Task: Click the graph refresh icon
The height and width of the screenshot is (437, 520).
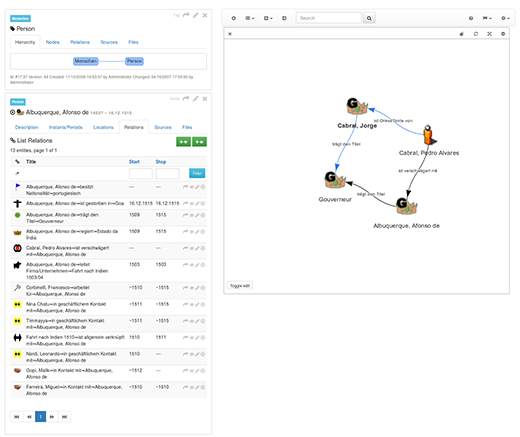Action: click(x=476, y=34)
